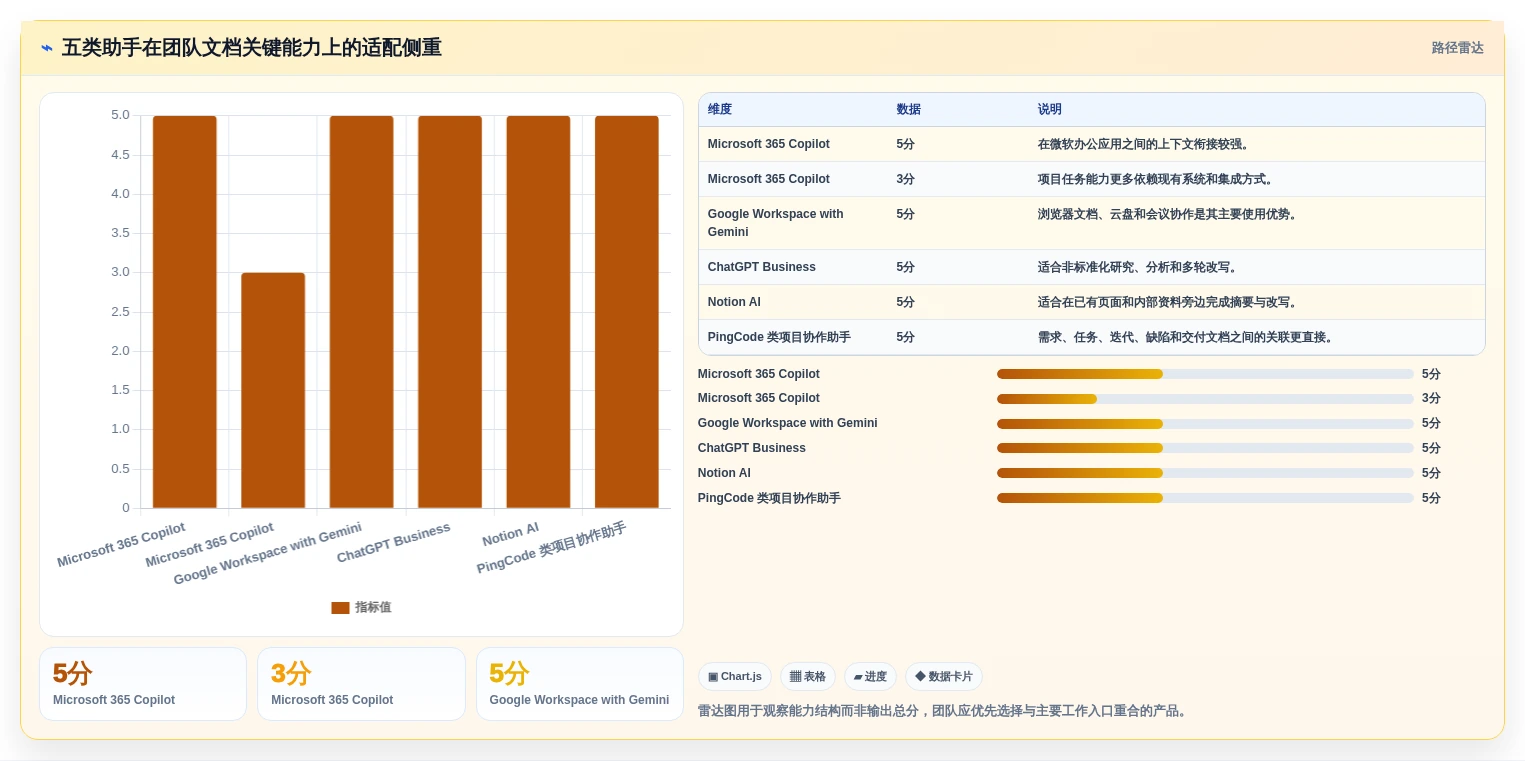Click the 进度 chip

click(870, 677)
